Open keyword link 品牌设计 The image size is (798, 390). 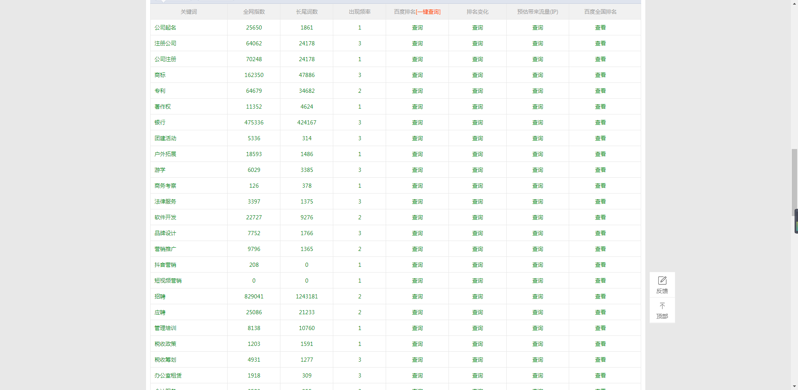tap(165, 233)
